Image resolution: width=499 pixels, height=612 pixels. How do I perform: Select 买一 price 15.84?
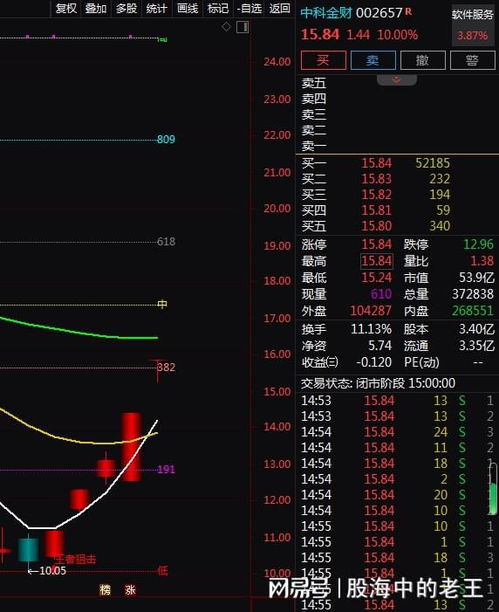376,163
